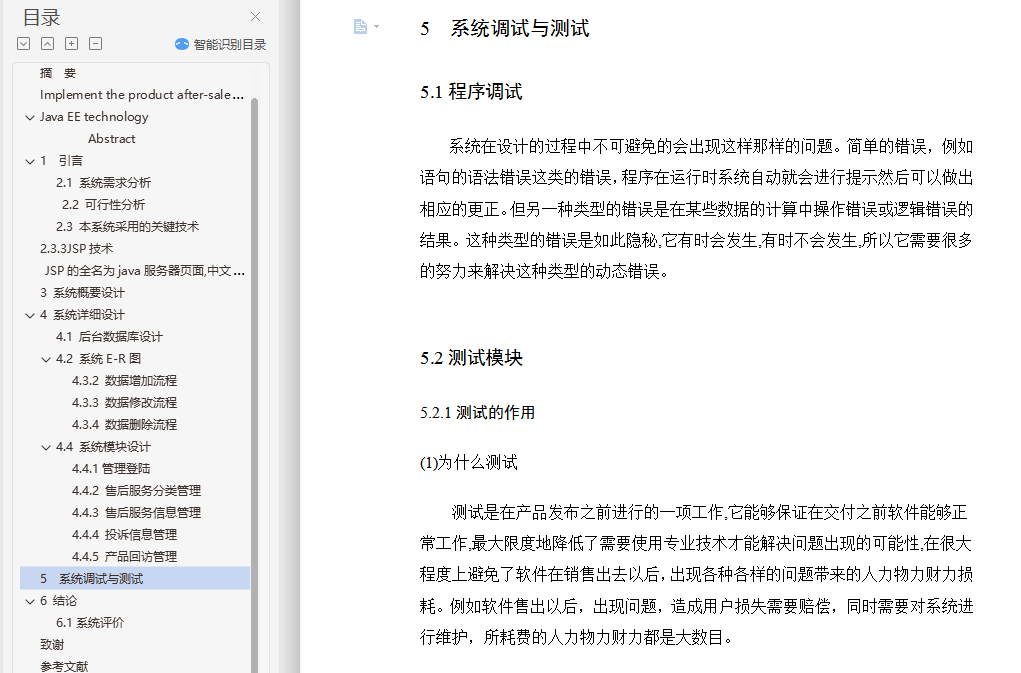1021x673 pixels.
Task: Collapse the 6 结论 outline node
Action: [29, 601]
